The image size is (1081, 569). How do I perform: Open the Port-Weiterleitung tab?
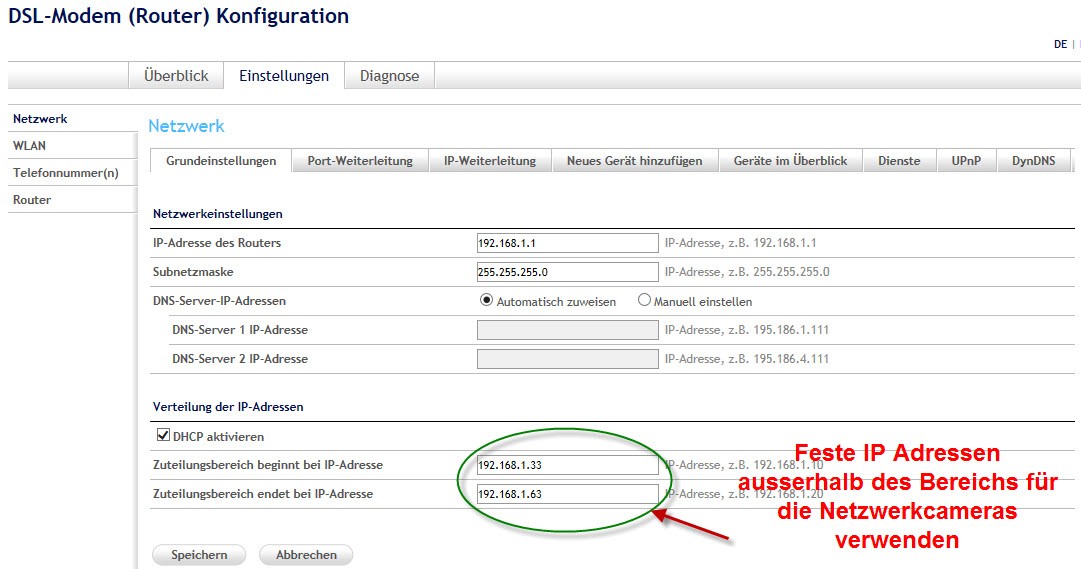[360, 161]
